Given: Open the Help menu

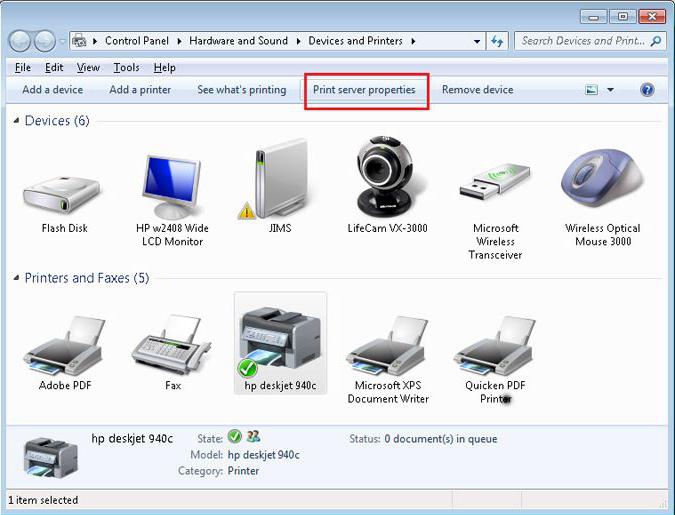Looking at the screenshot, I should 164,68.
